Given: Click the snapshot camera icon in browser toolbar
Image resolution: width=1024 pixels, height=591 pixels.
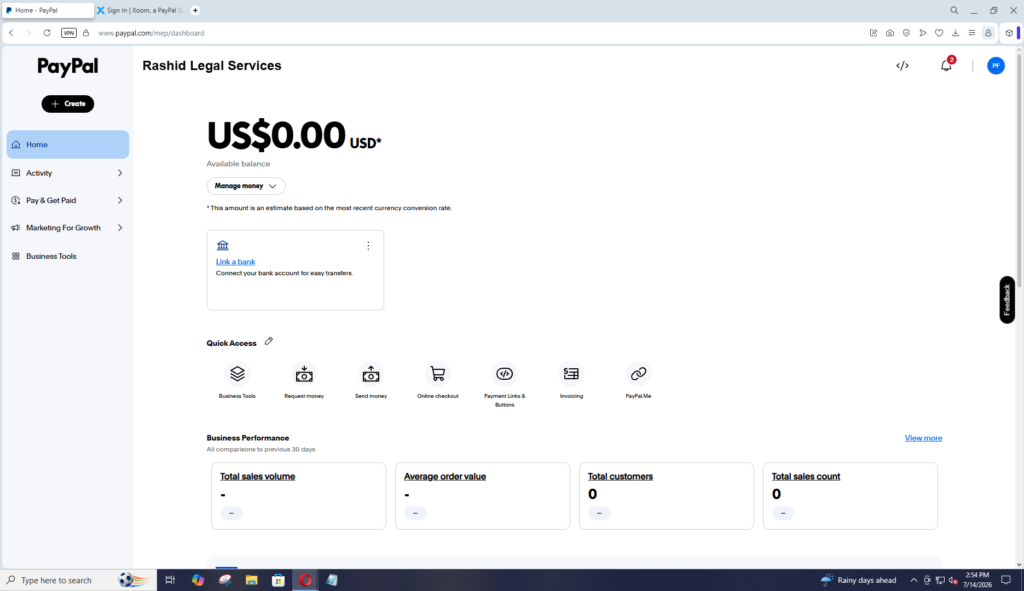Looking at the screenshot, I should click(x=889, y=33).
